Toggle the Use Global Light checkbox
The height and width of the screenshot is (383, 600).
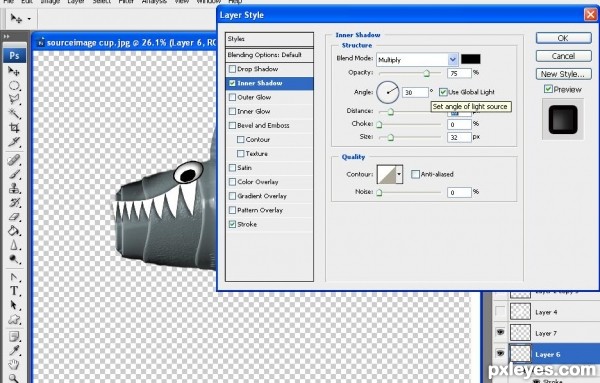(443, 92)
